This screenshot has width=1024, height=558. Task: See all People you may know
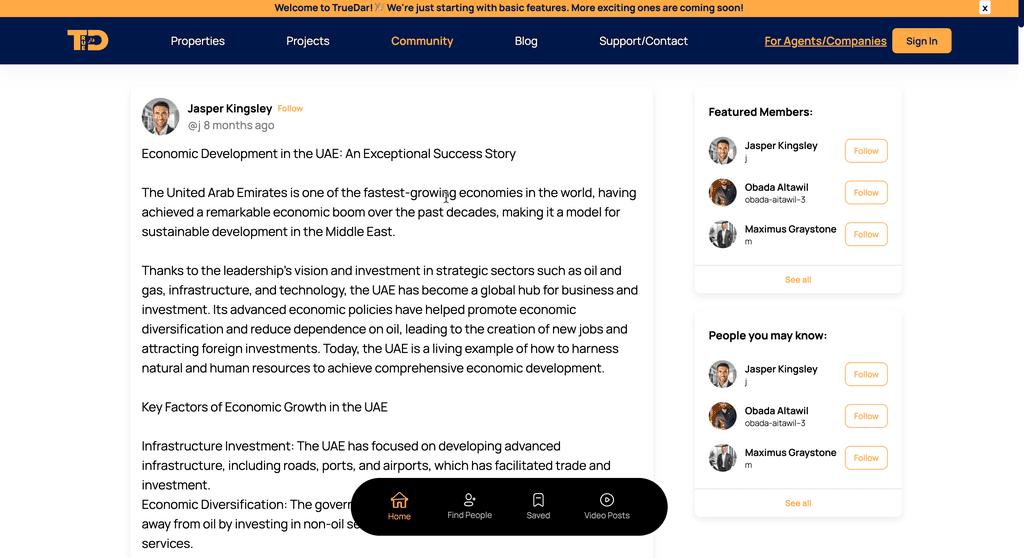798,503
